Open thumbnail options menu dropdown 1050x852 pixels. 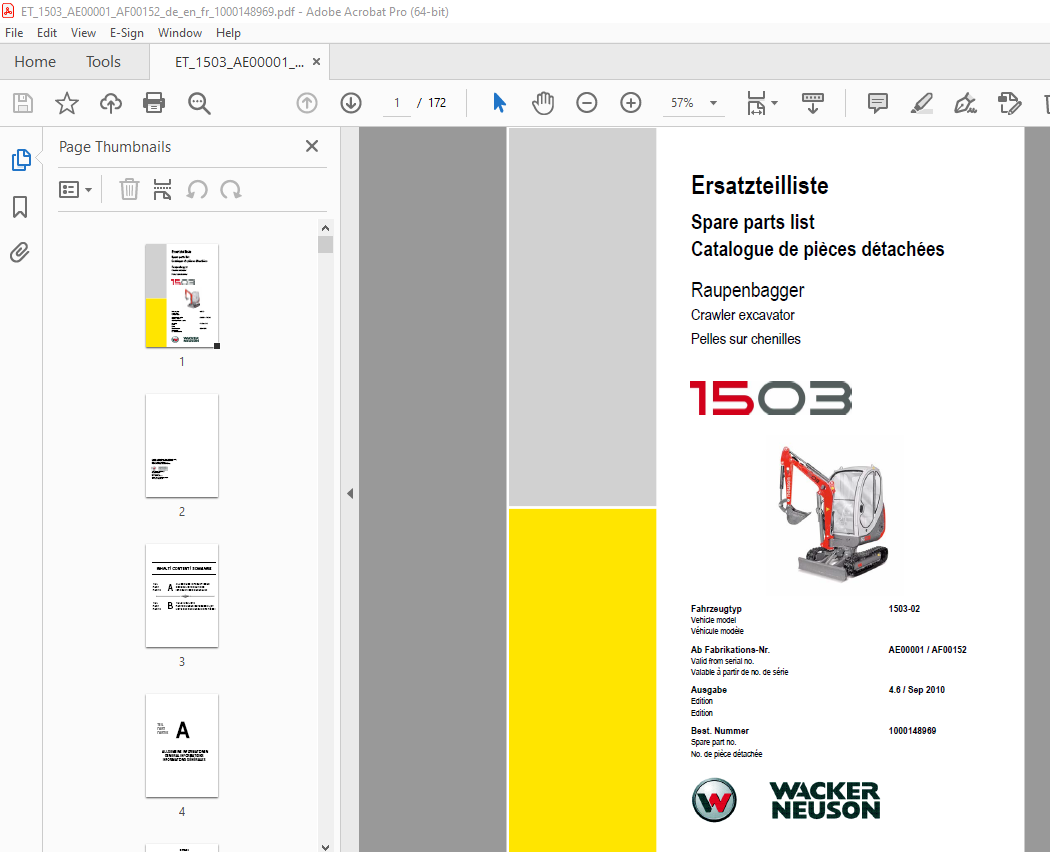[75, 190]
